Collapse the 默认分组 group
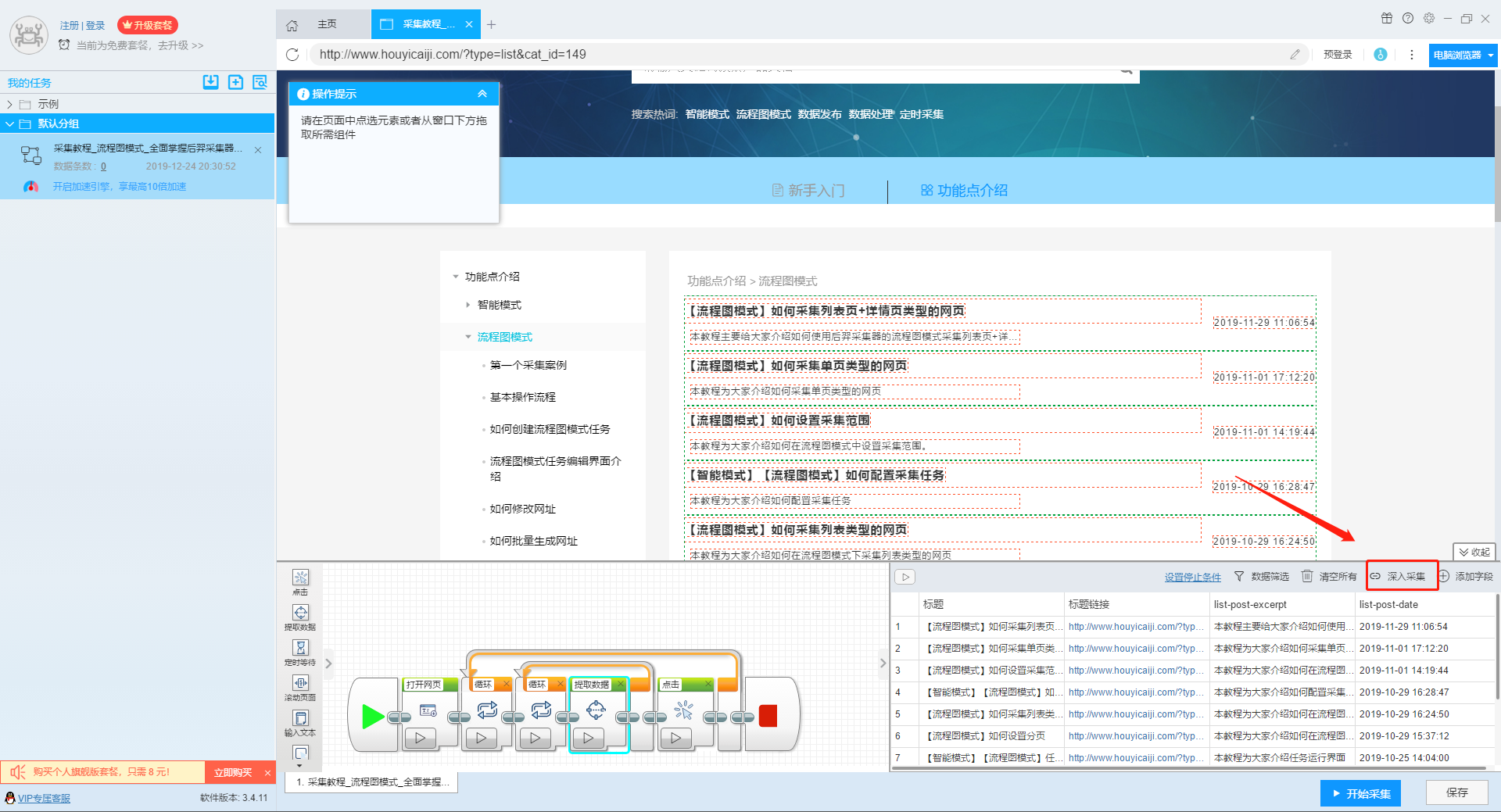The image size is (1501, 812). (x=9, y=123)
